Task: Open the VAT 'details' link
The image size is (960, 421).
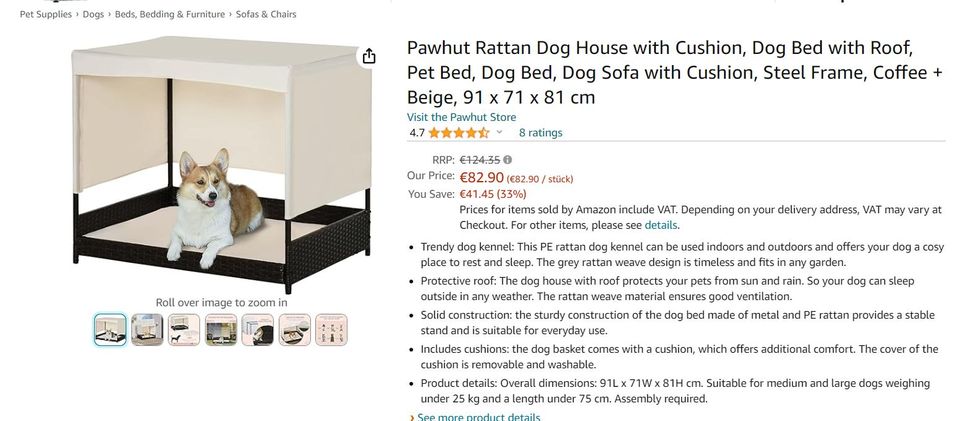Action: point(661,225)
